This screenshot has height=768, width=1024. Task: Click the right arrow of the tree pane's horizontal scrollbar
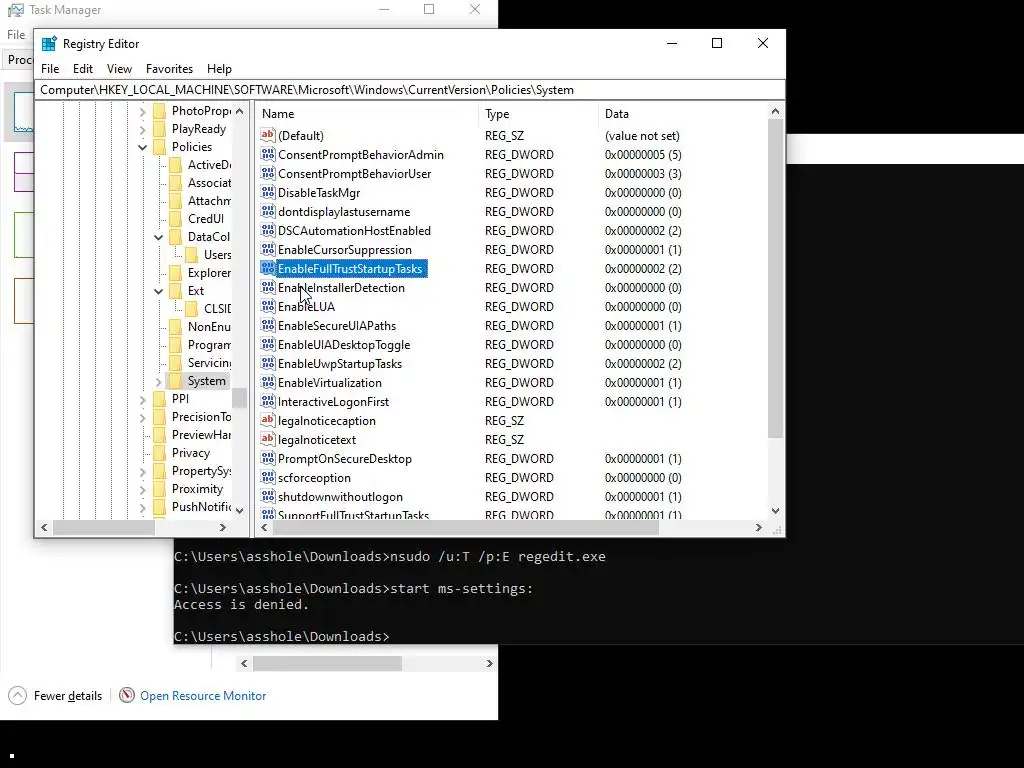click(x=223, y=528)
